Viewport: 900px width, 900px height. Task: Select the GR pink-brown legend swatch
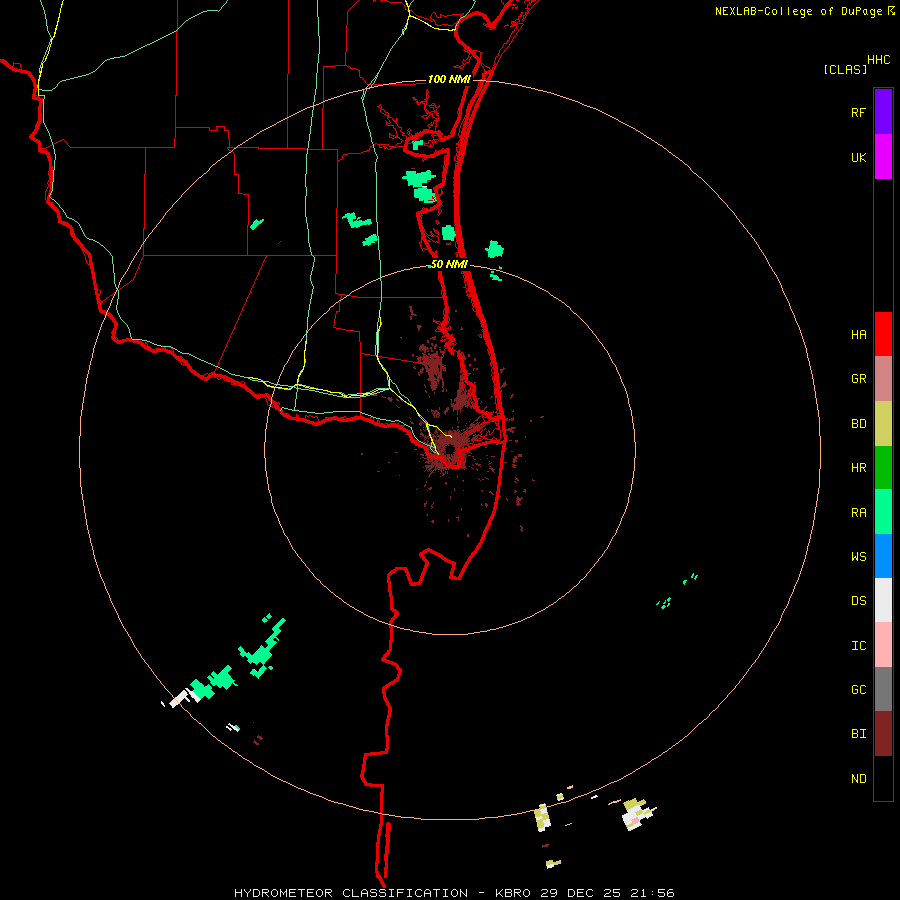[x=883, y=379]
